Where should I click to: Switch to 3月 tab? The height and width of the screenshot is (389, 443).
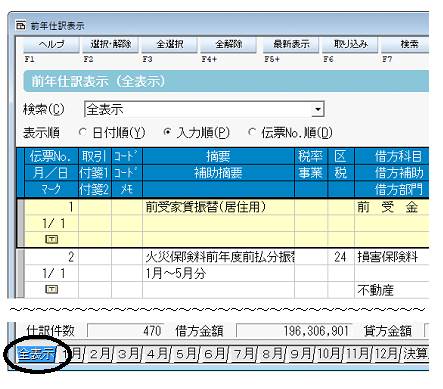click(x=128, y=354)
